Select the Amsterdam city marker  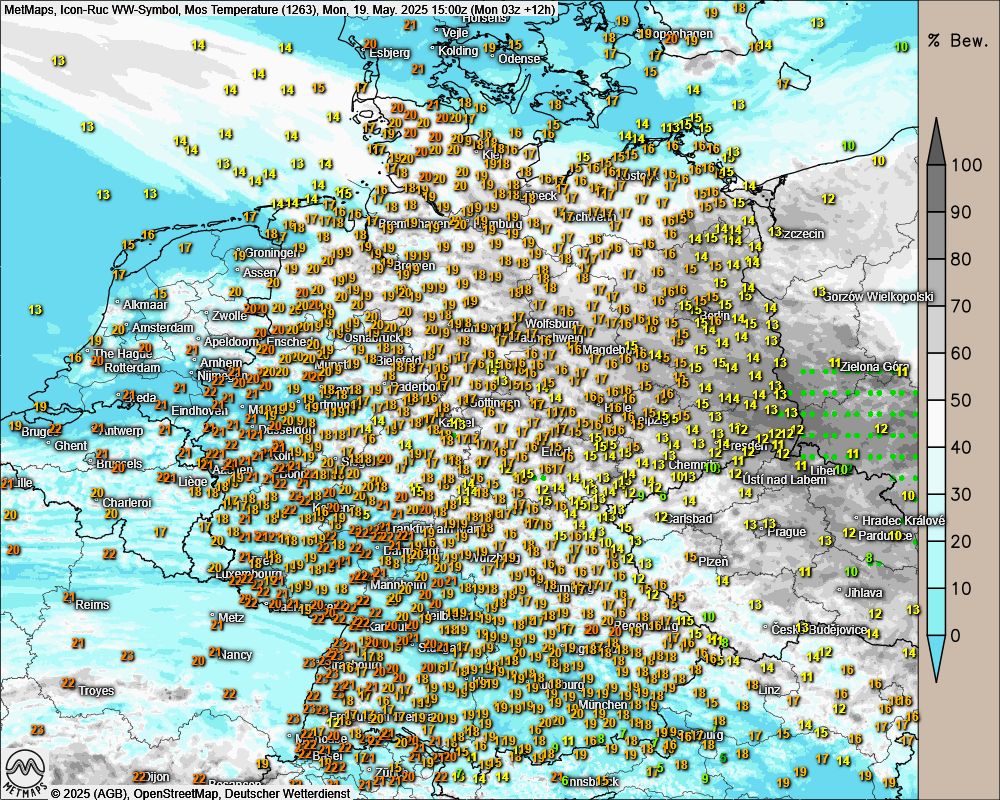[106, 328]
